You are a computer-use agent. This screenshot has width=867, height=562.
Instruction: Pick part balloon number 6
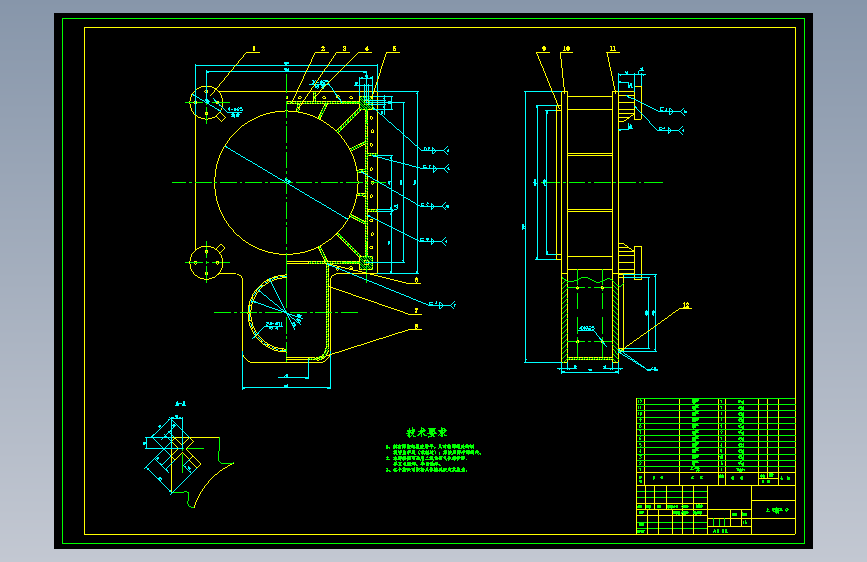coord(416,280)
